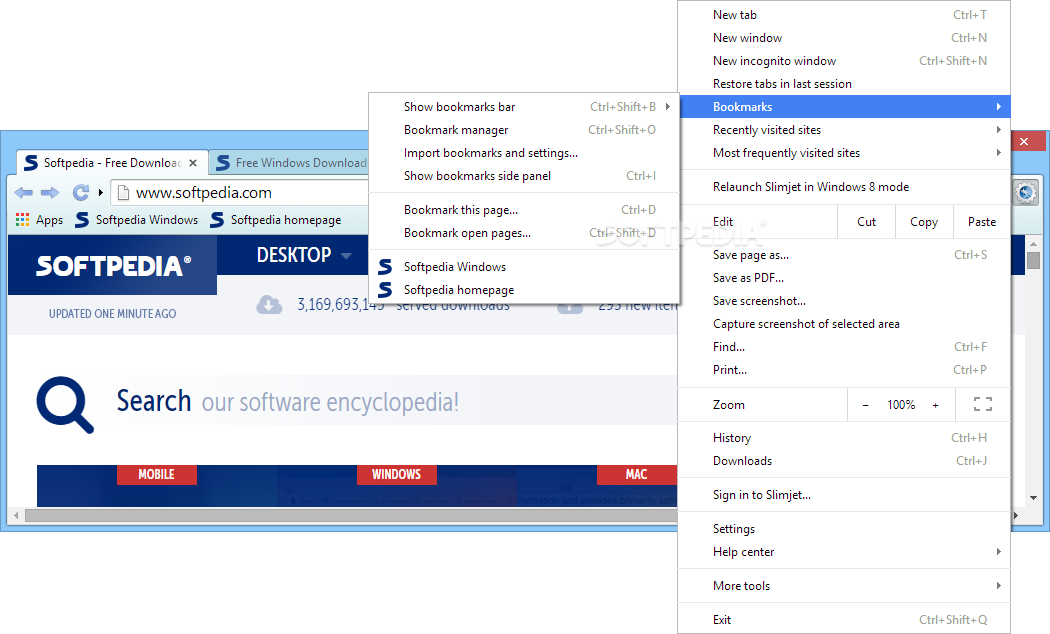
Task: Open the DESKTOP dropdown on Softpedia page
Action: click(x=304, y=255)
